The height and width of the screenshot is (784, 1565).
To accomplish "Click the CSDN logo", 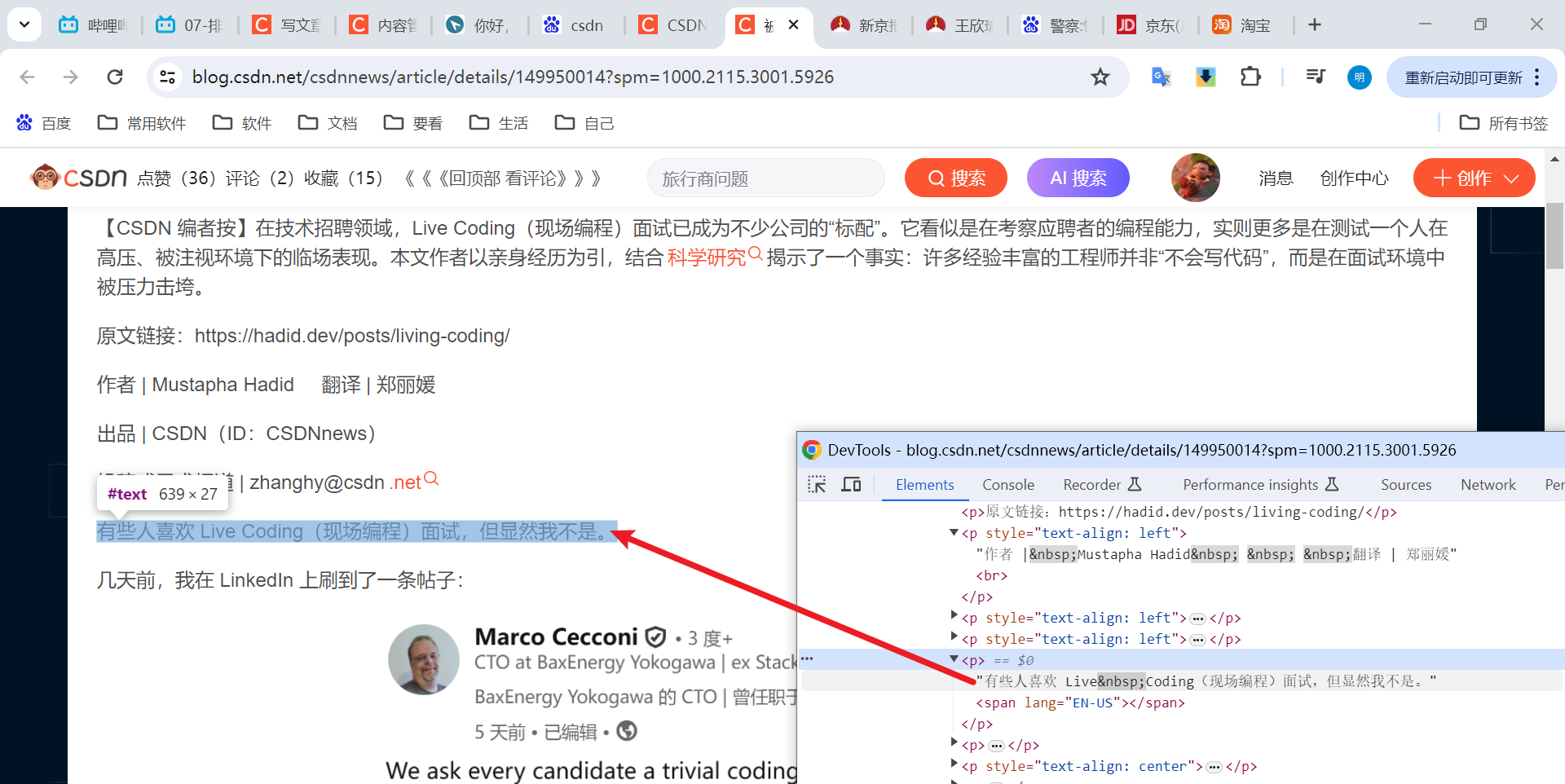I will pyautogui.click(x=78, y=177).
